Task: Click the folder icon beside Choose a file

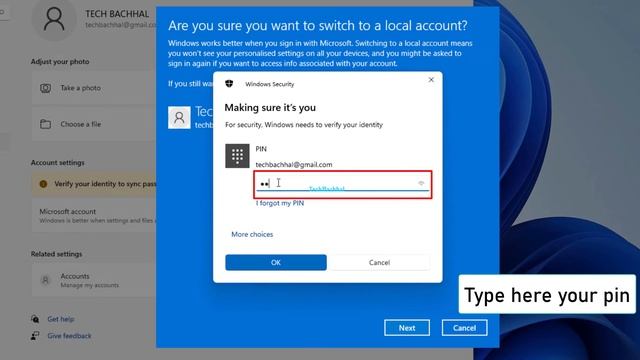Action: coord(45,124)
